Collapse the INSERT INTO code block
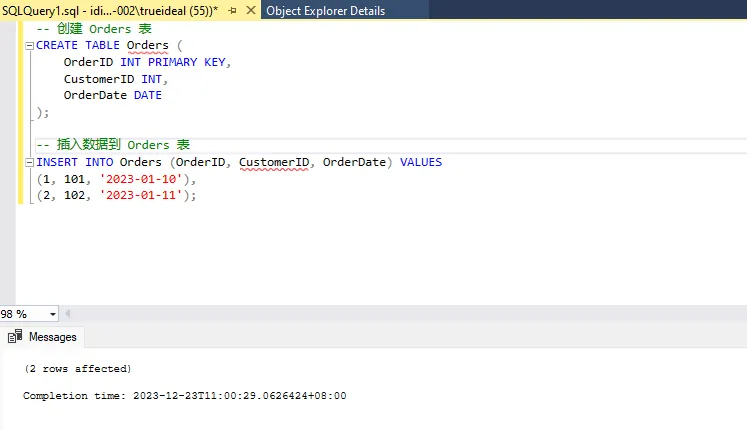 [x=30, y=162]
